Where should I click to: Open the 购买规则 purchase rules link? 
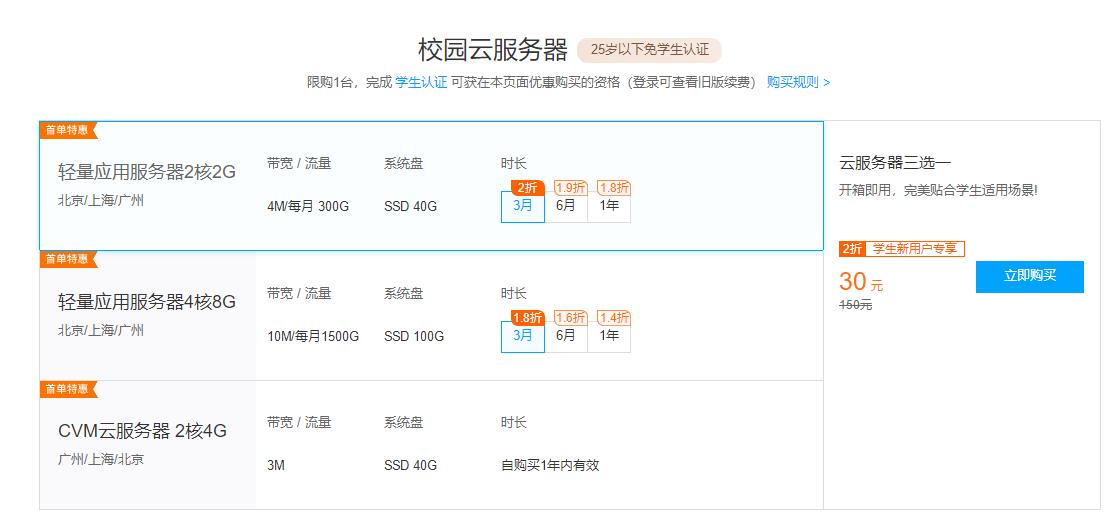coord(799,82)
